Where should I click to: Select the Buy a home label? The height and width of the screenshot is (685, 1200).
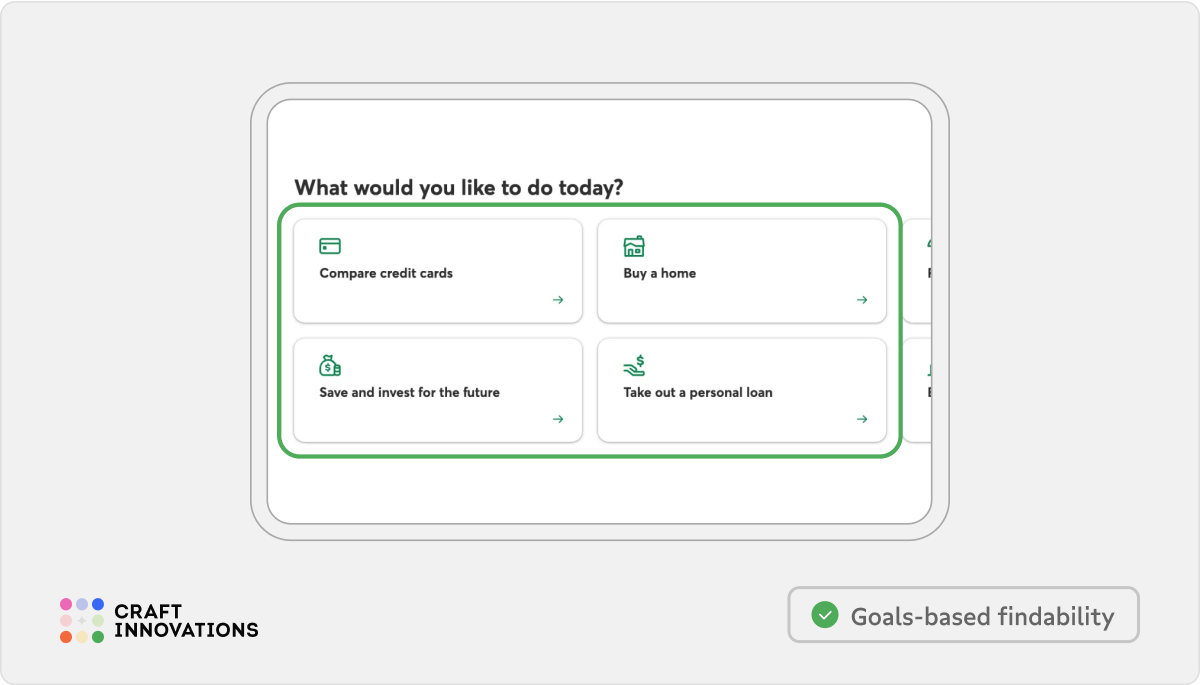point(659,273)
